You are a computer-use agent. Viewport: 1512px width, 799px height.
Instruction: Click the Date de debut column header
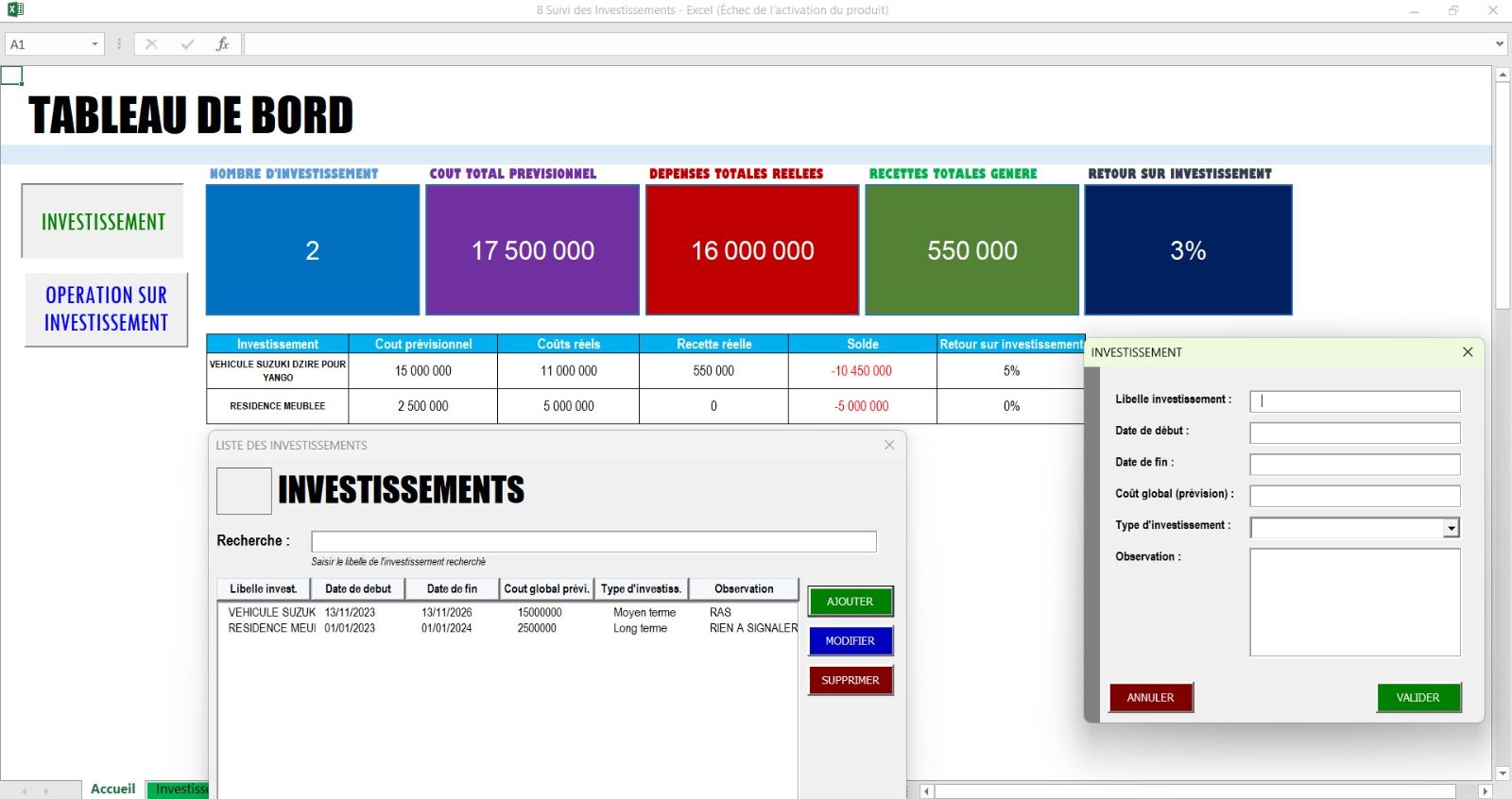(x=358, y=588)
